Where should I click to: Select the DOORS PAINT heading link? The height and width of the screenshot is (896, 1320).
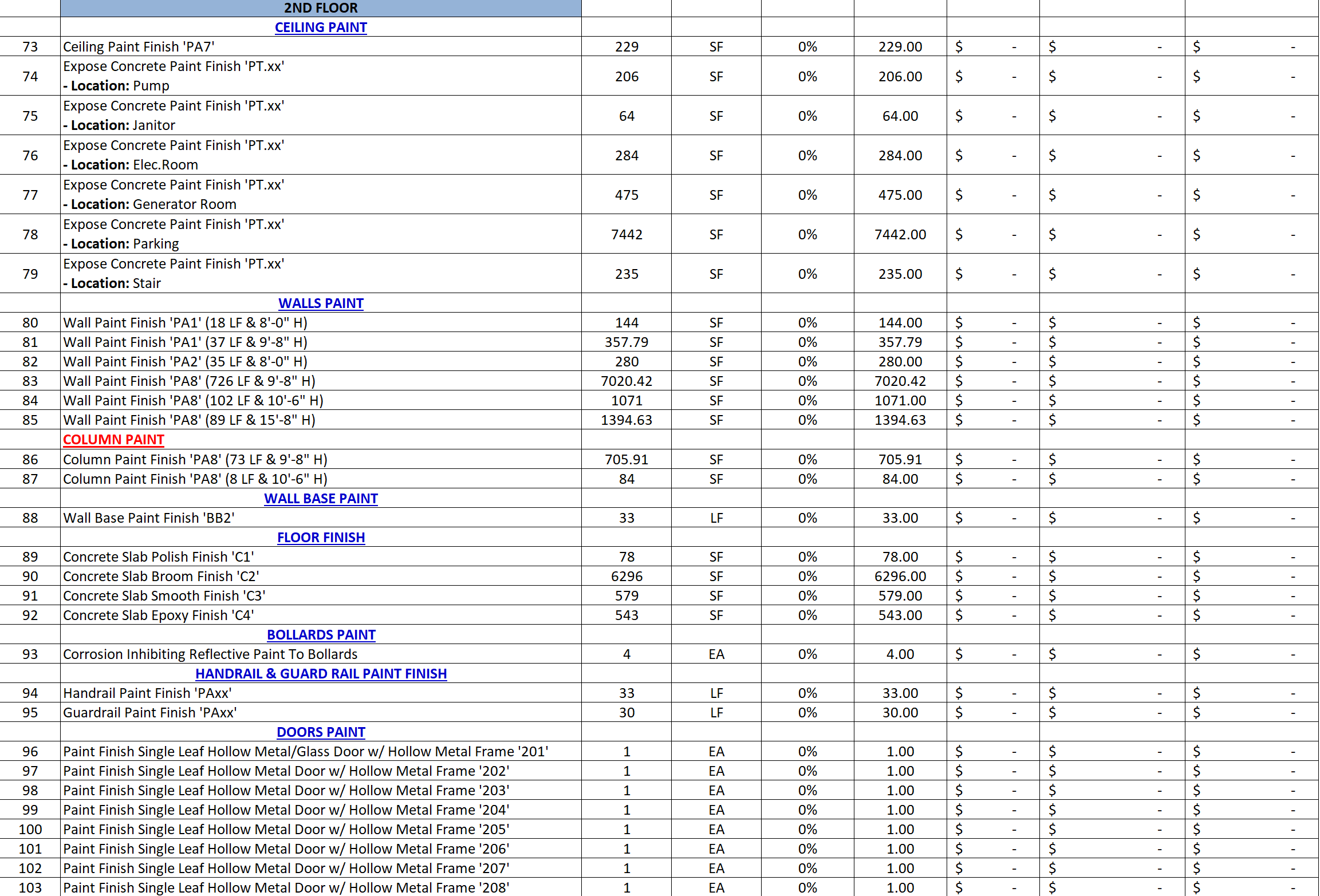[x=321, y=732]
